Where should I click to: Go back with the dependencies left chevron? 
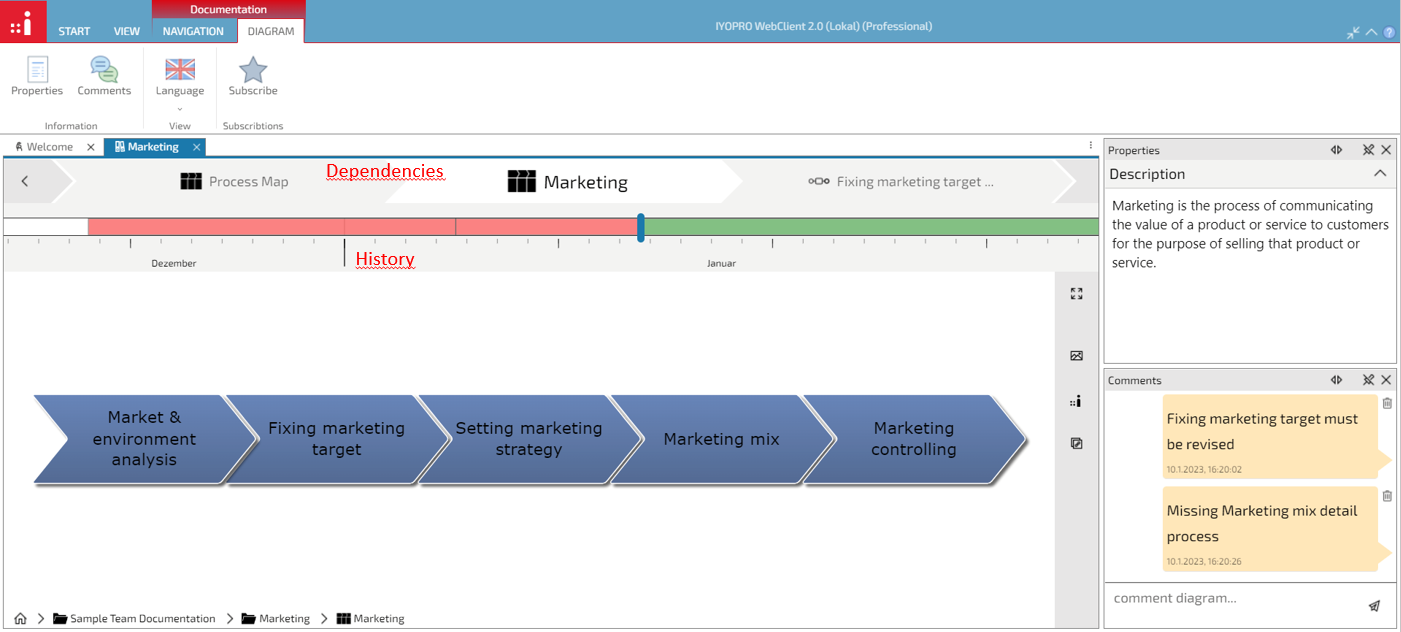coord(25,181)
